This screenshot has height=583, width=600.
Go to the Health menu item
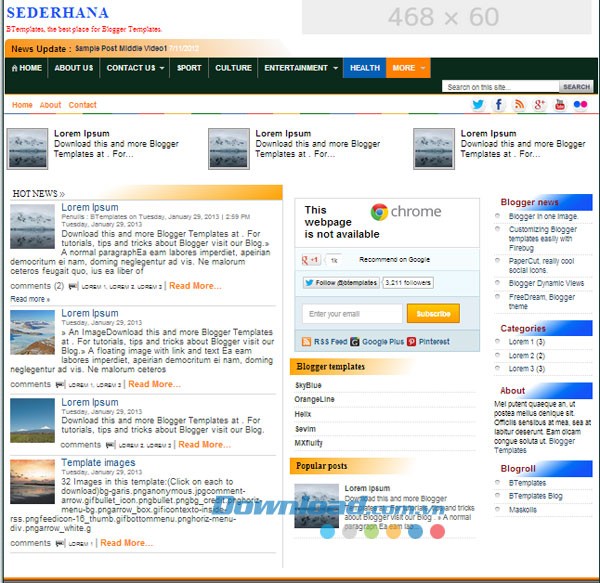[364, 68]
